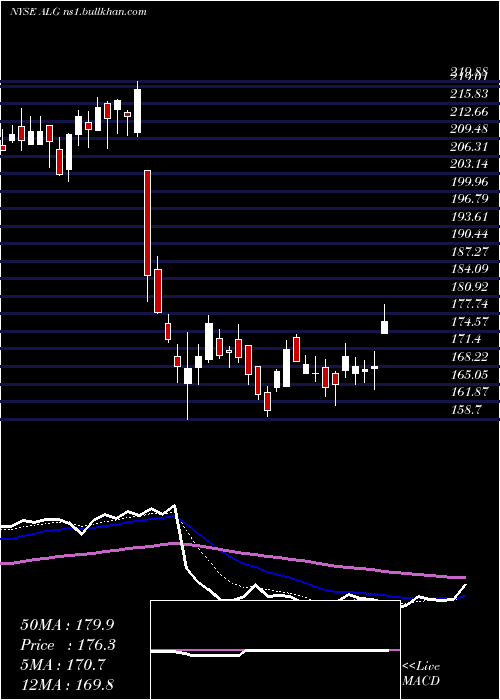Click the 5MA : 170.7 readout
The image size is (500, 700).
(x=62, y=665)
